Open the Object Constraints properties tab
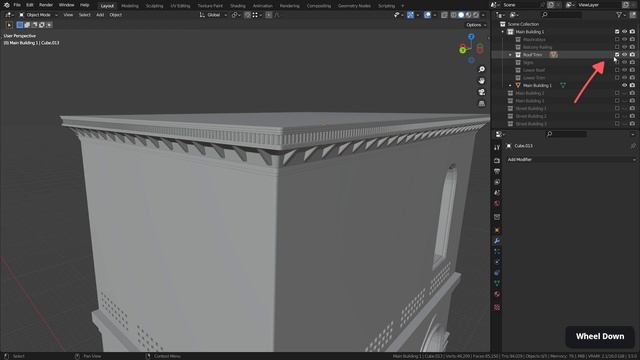The width and height of the screenshot is (640, 360). (x=497, y=273)
